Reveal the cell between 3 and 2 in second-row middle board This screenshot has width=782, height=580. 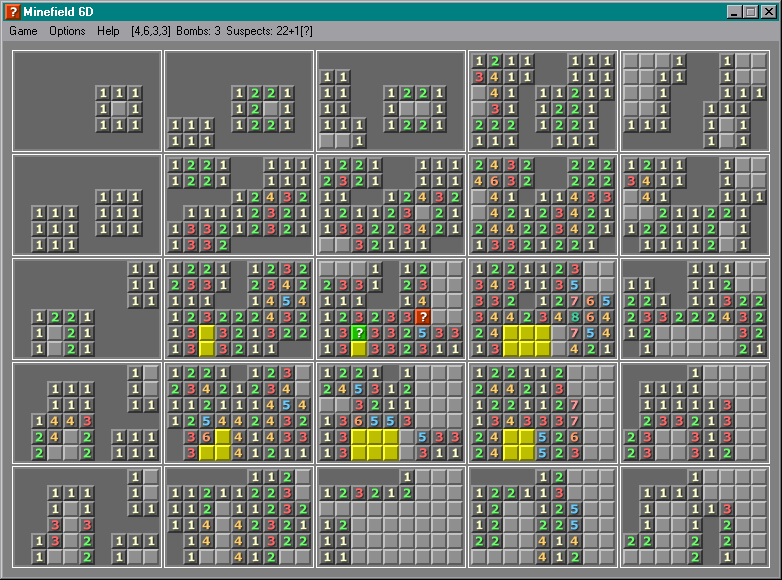[x=423, y=213]
